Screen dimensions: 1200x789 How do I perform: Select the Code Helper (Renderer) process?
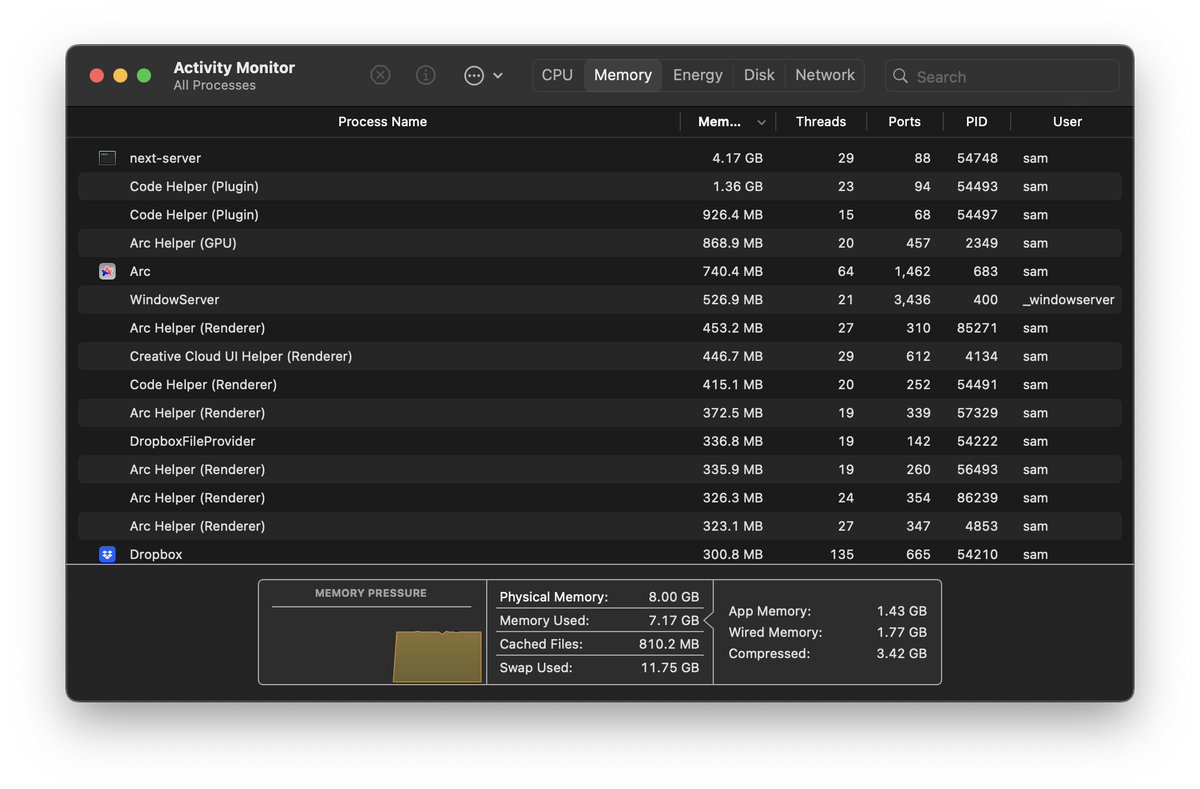tap(600, 385)
